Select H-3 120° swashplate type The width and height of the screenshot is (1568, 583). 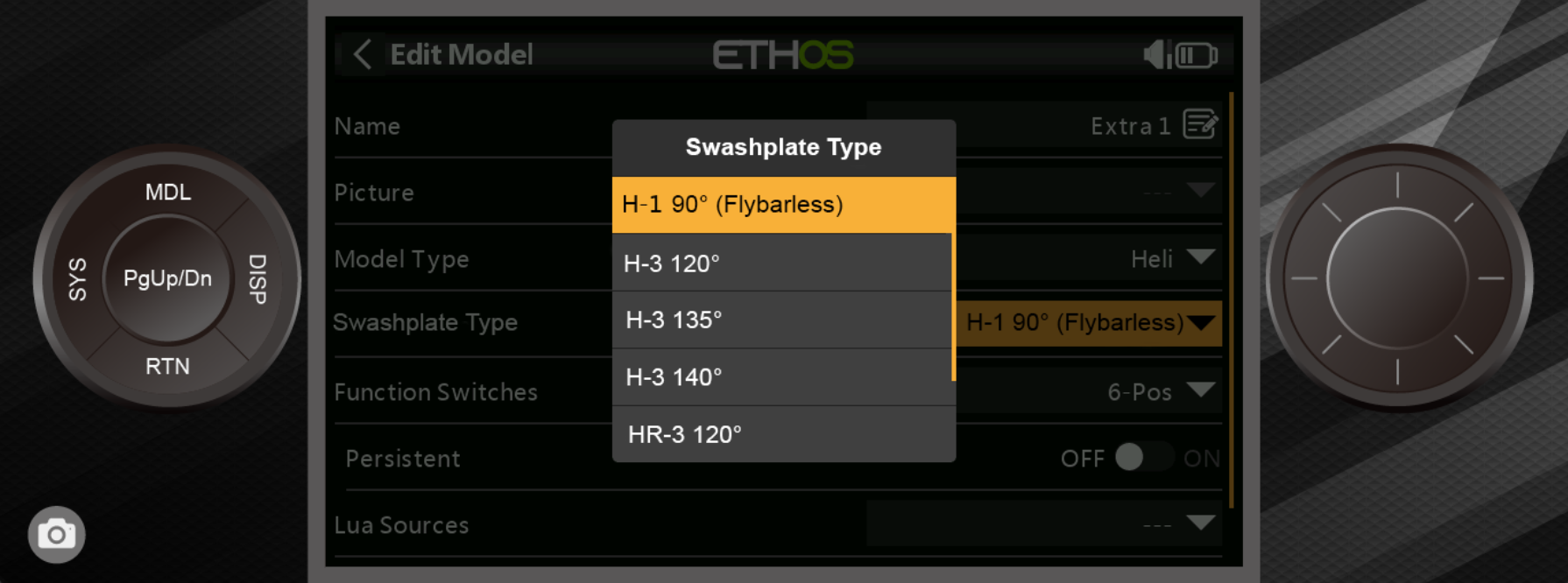782,263
